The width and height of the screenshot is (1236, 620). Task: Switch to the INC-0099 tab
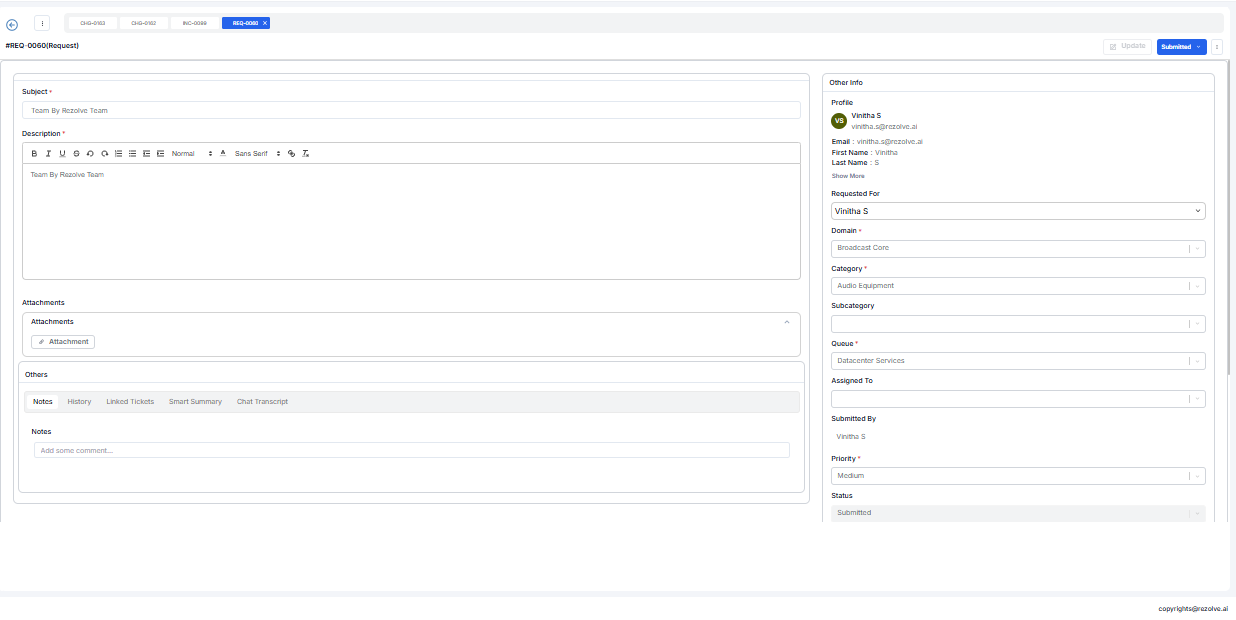(x=195, y=23)
